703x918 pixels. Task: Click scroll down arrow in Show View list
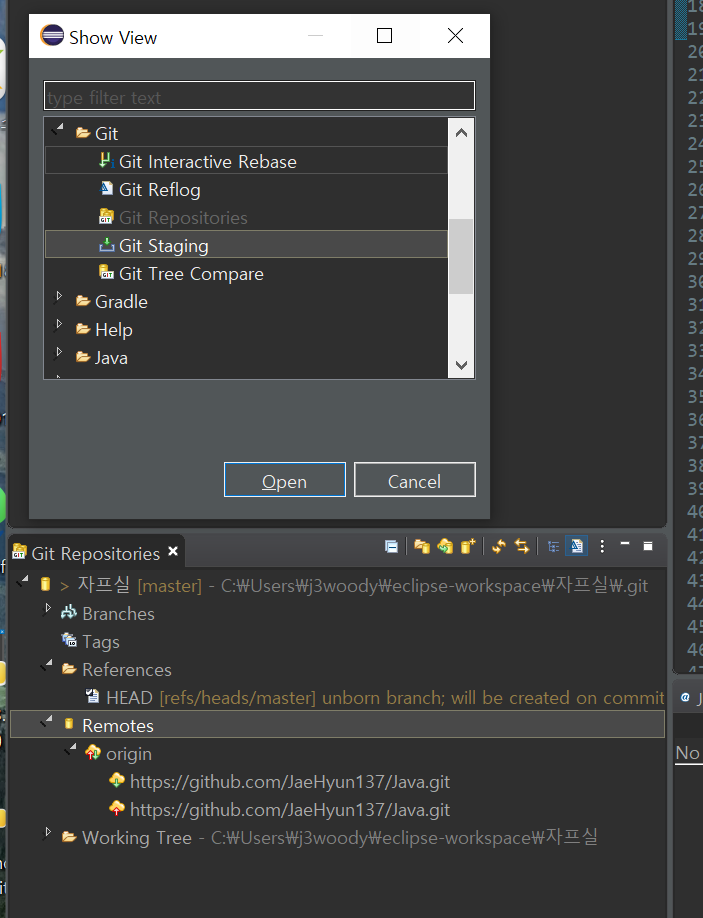click(461, 365)
